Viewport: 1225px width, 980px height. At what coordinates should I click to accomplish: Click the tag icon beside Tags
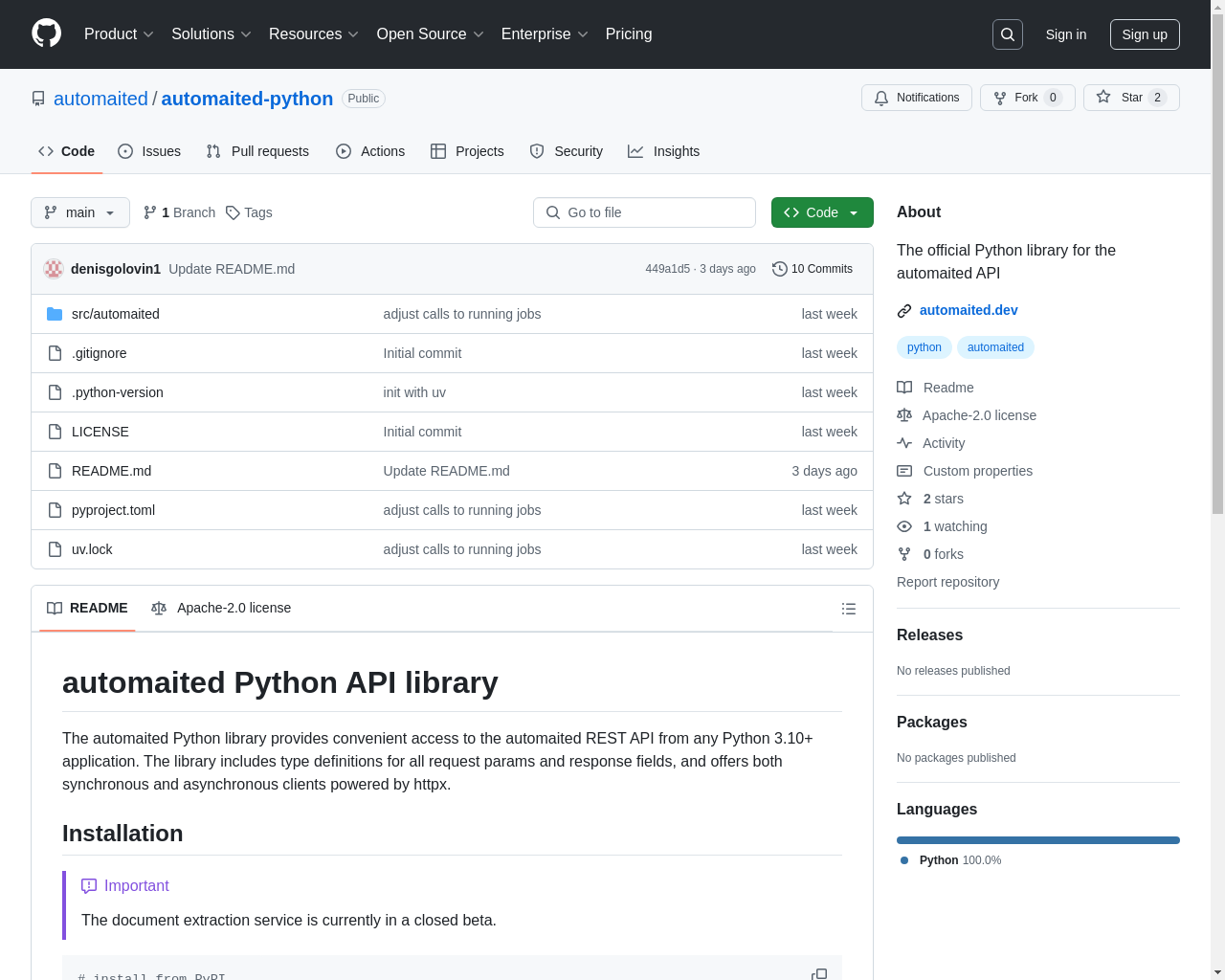(x=233, y=212)
